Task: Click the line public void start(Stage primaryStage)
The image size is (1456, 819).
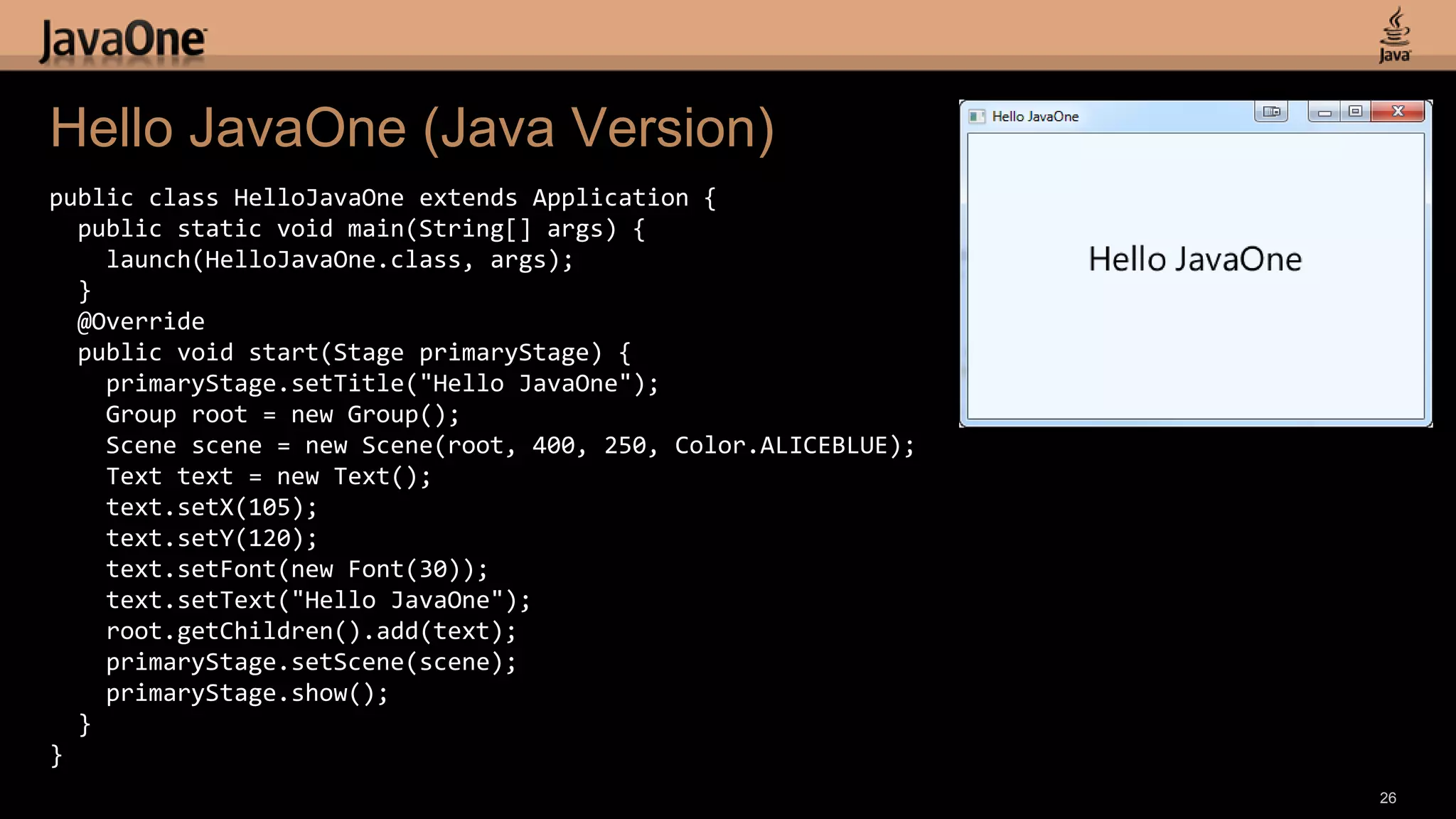Action: 354,353
